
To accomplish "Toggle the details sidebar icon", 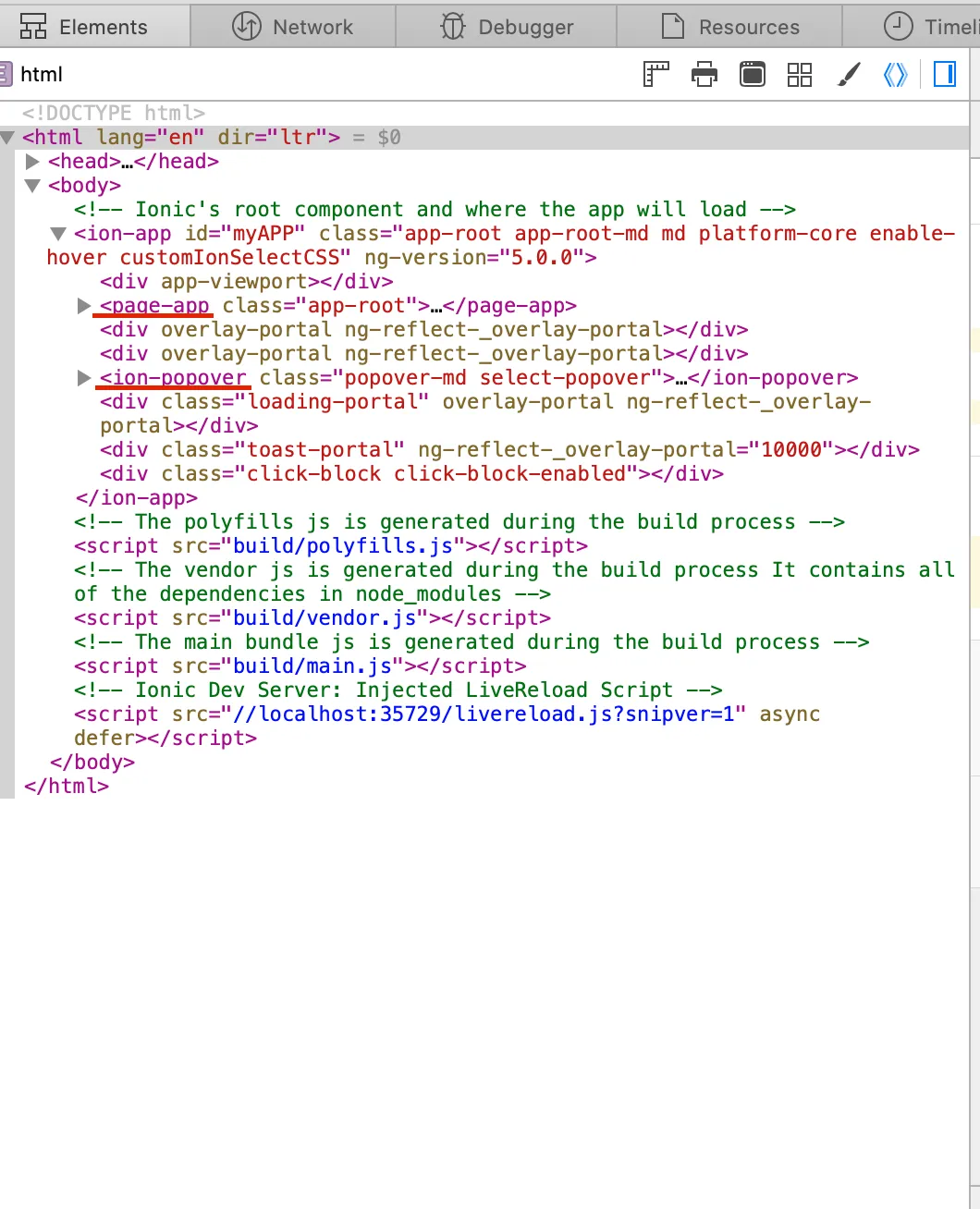I will [945, 74].
